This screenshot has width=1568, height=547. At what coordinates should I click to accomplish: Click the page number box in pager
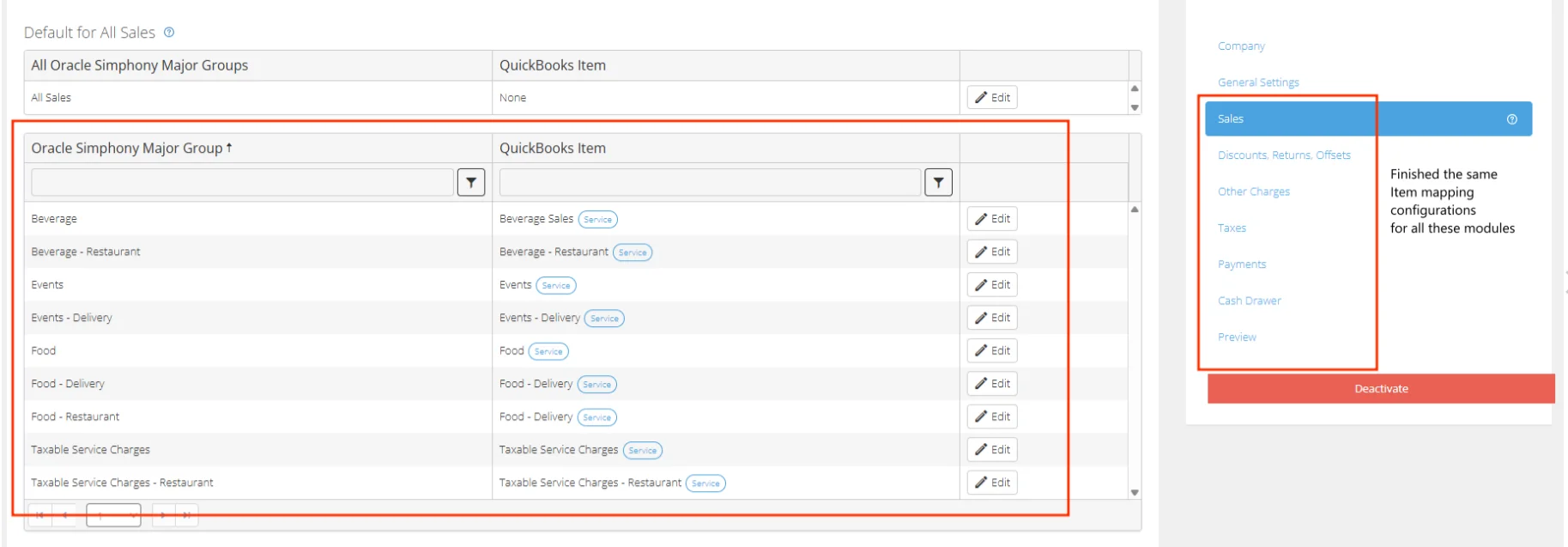(113, 515)
